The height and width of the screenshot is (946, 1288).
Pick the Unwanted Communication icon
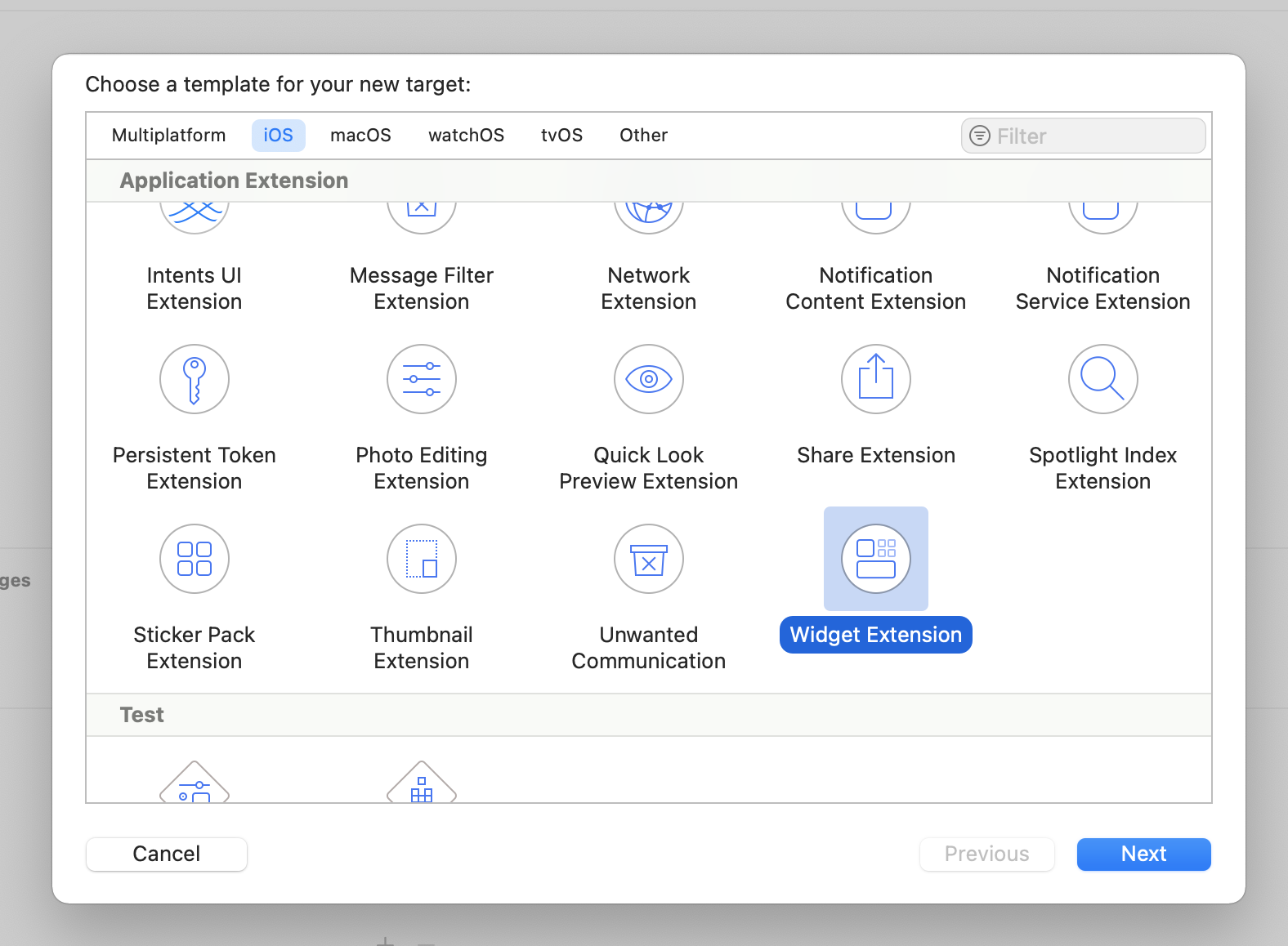649,559
